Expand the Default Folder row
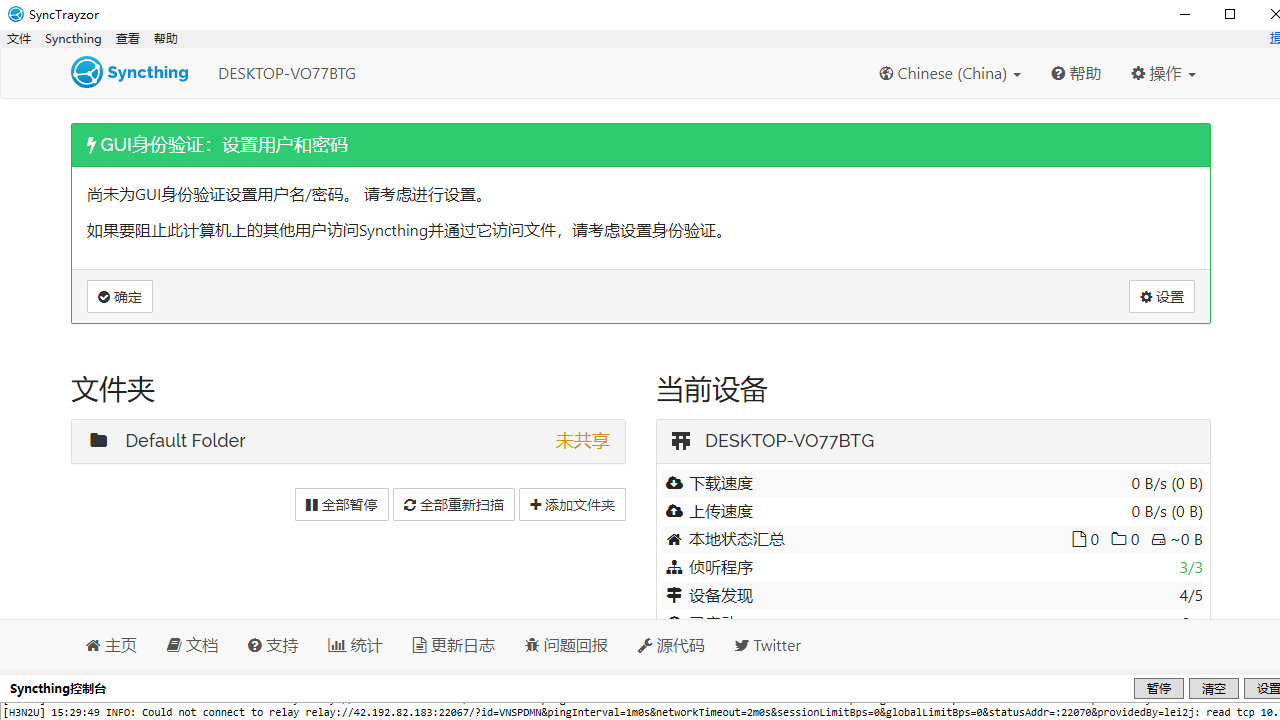 (x=348, y=441)
